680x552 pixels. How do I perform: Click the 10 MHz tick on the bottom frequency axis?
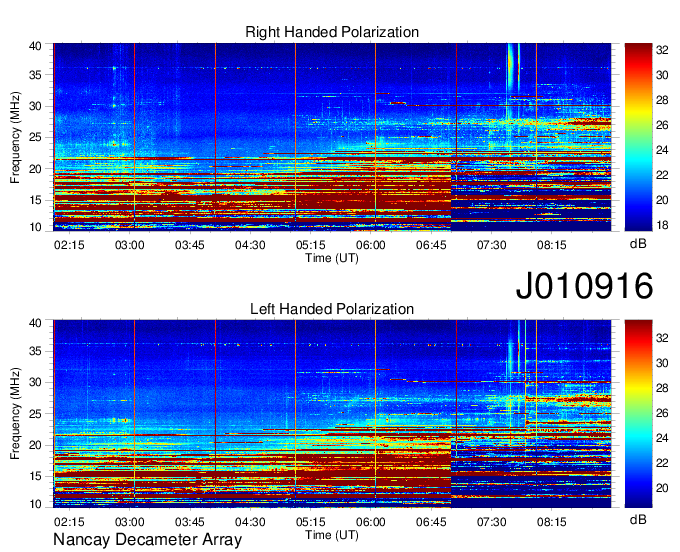tap(35, 504)
